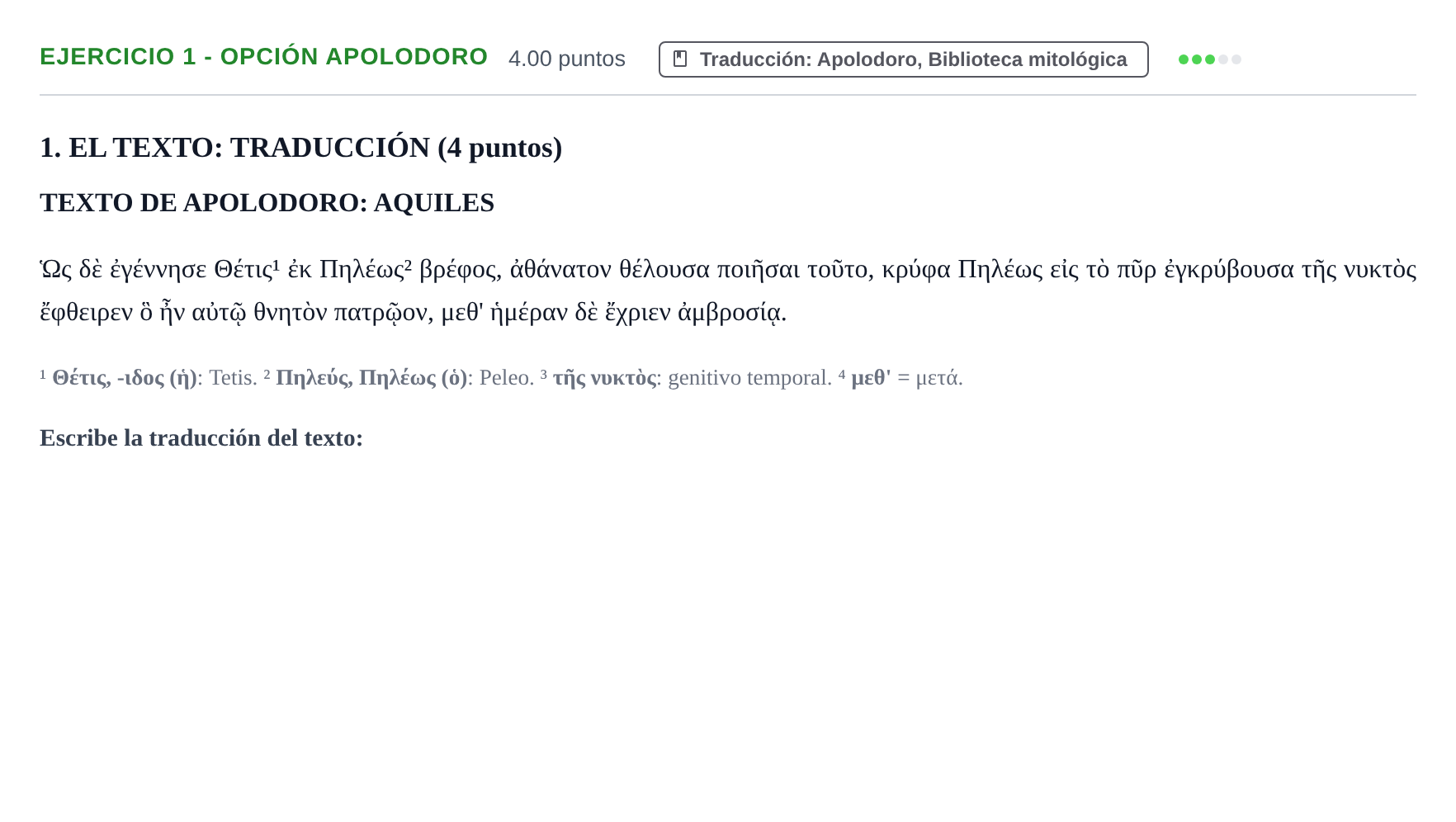
Task: Click the footnote entry Θέτις, -ιδος (ἡ)
Action: pyautogui.click(x=125, y=378)
